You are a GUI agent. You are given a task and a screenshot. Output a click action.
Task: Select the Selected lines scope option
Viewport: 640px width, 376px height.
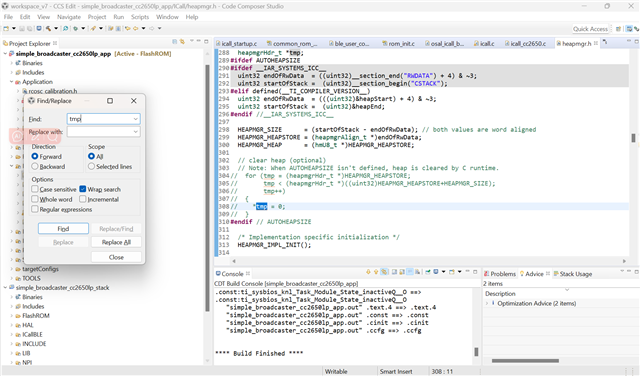tap(91, 167)
